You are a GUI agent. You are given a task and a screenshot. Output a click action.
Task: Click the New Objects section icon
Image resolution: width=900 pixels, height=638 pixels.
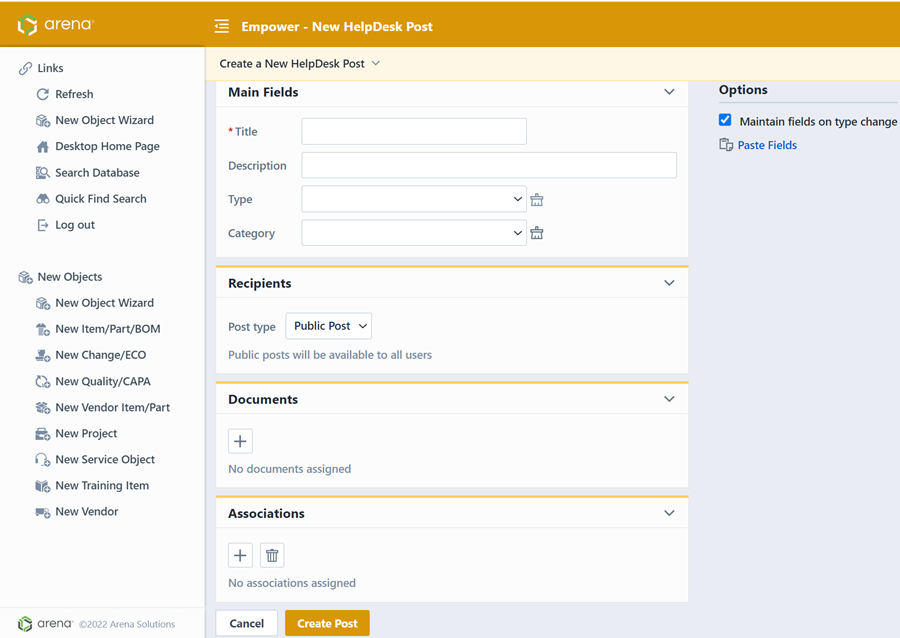coord(25,277)
